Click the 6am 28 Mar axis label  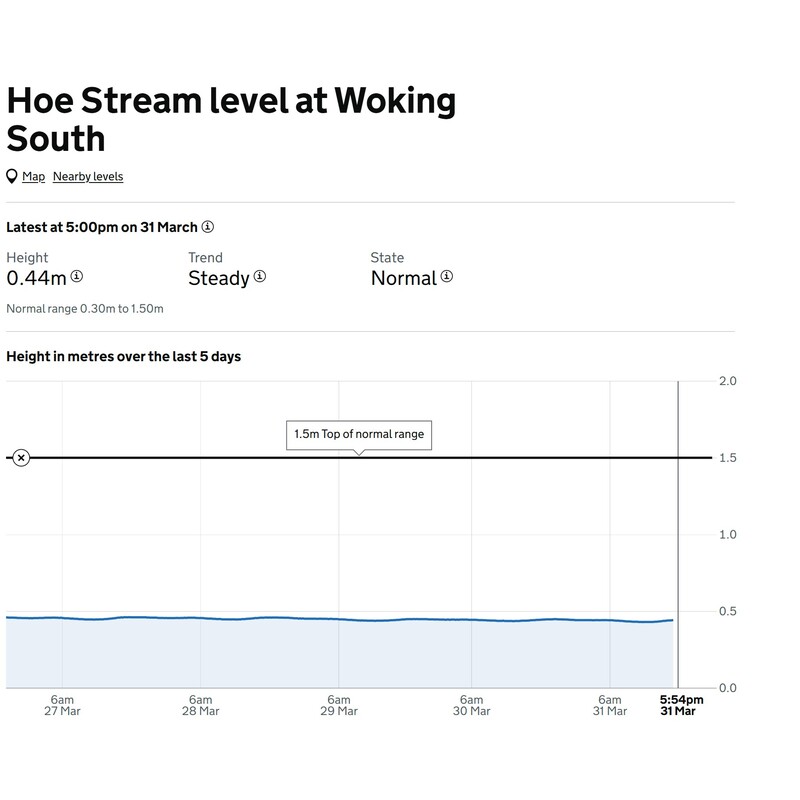point(200,705)
